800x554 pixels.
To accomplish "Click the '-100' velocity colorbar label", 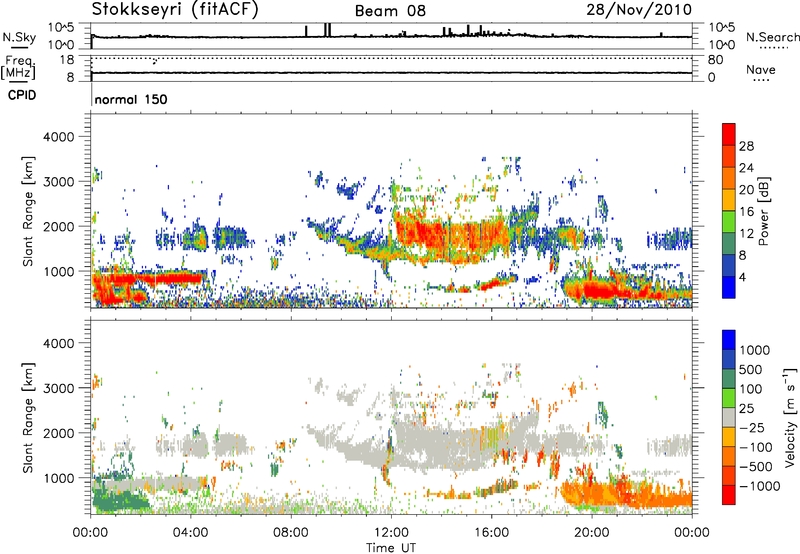I will [756, 447].
